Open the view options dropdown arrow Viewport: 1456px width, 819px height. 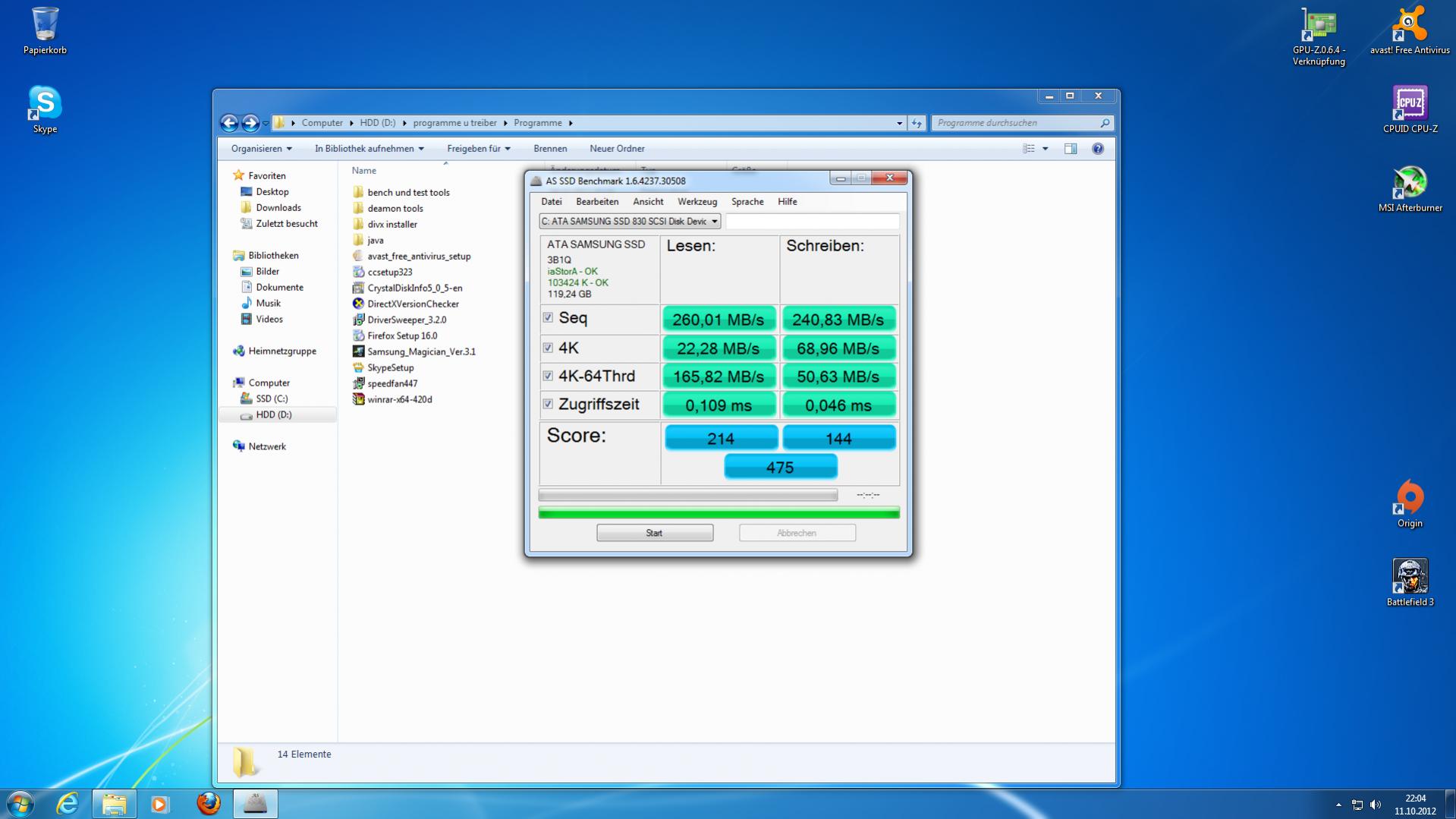pos(1046,149)
